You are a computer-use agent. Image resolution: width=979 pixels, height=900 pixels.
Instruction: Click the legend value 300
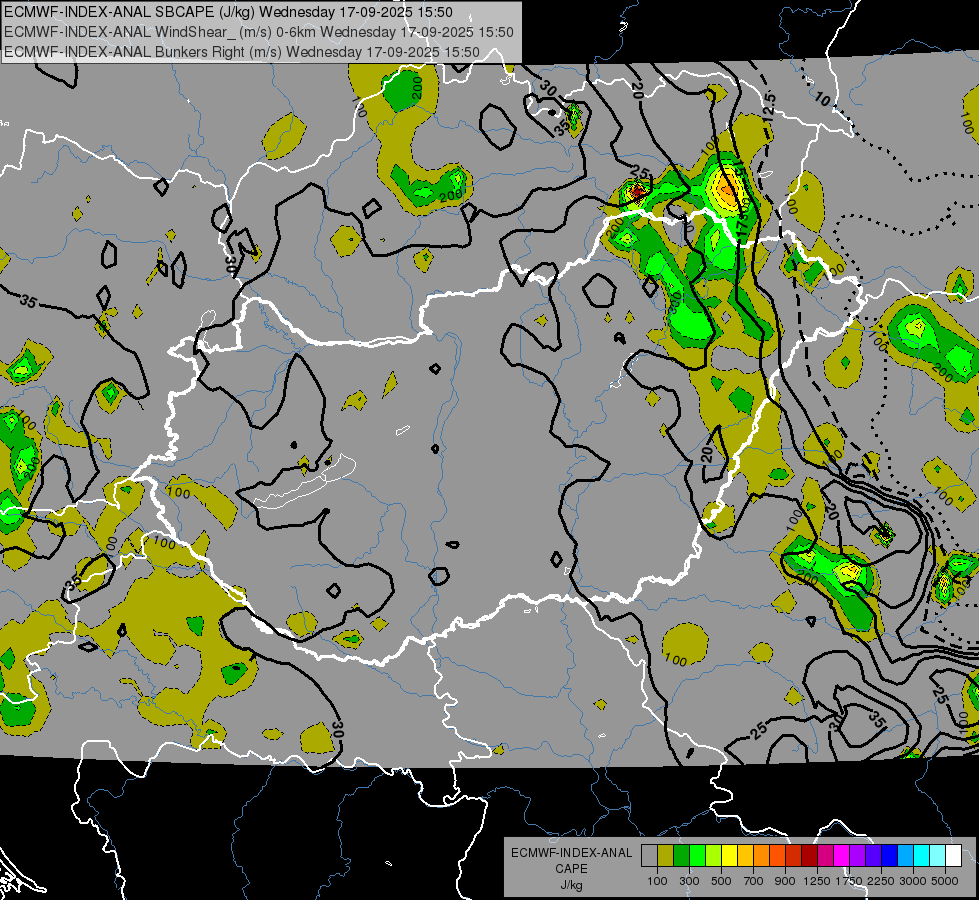[x=689, y=881]
